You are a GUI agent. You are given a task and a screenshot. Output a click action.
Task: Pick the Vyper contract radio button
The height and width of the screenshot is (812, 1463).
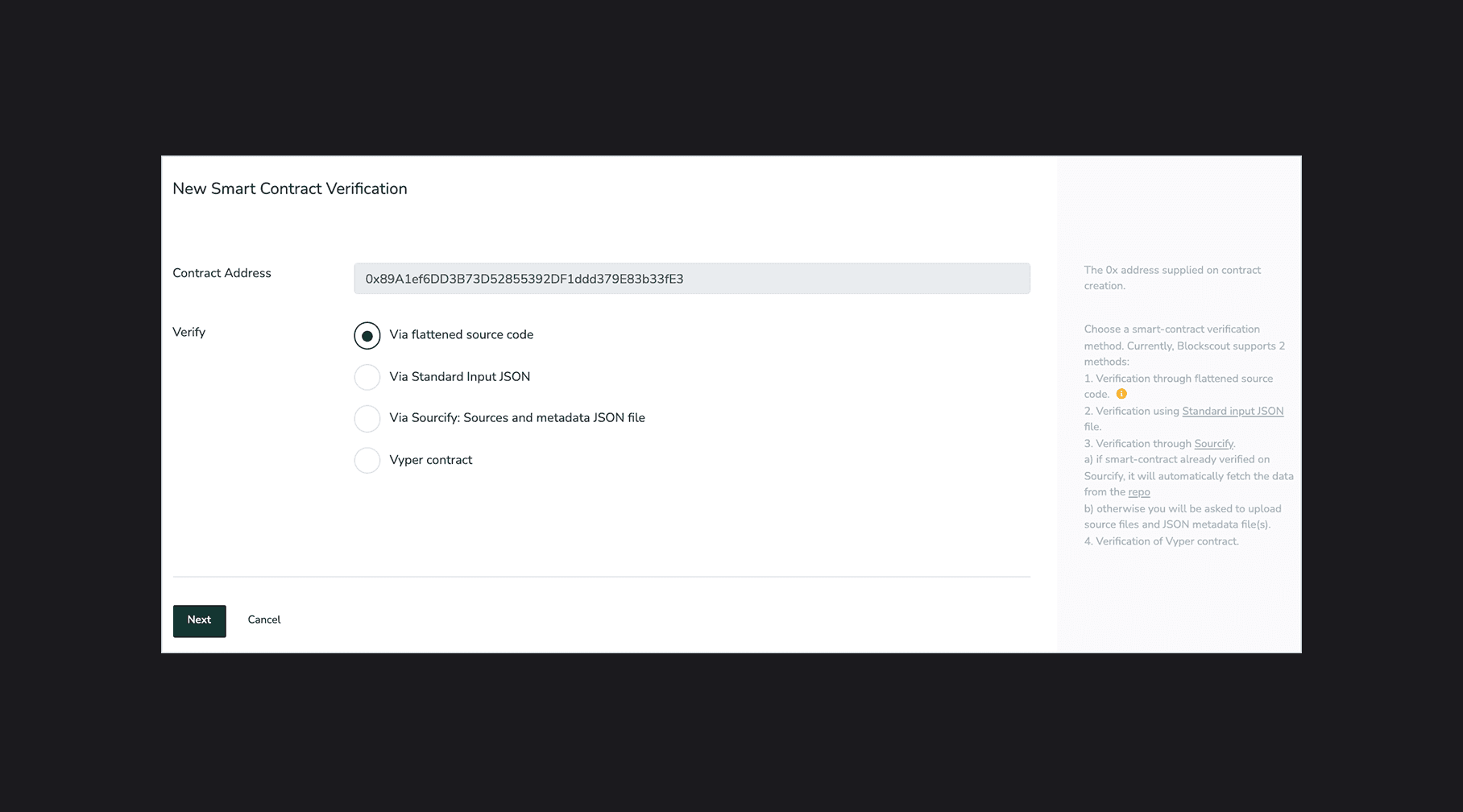point(367,460)
